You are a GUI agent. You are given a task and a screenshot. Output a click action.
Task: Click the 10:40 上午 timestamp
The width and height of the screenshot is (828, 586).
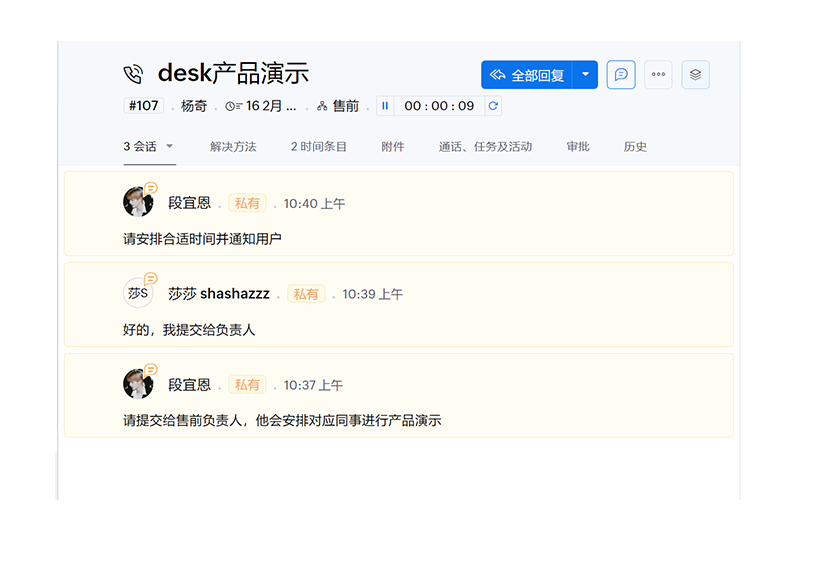click(314, 204)
